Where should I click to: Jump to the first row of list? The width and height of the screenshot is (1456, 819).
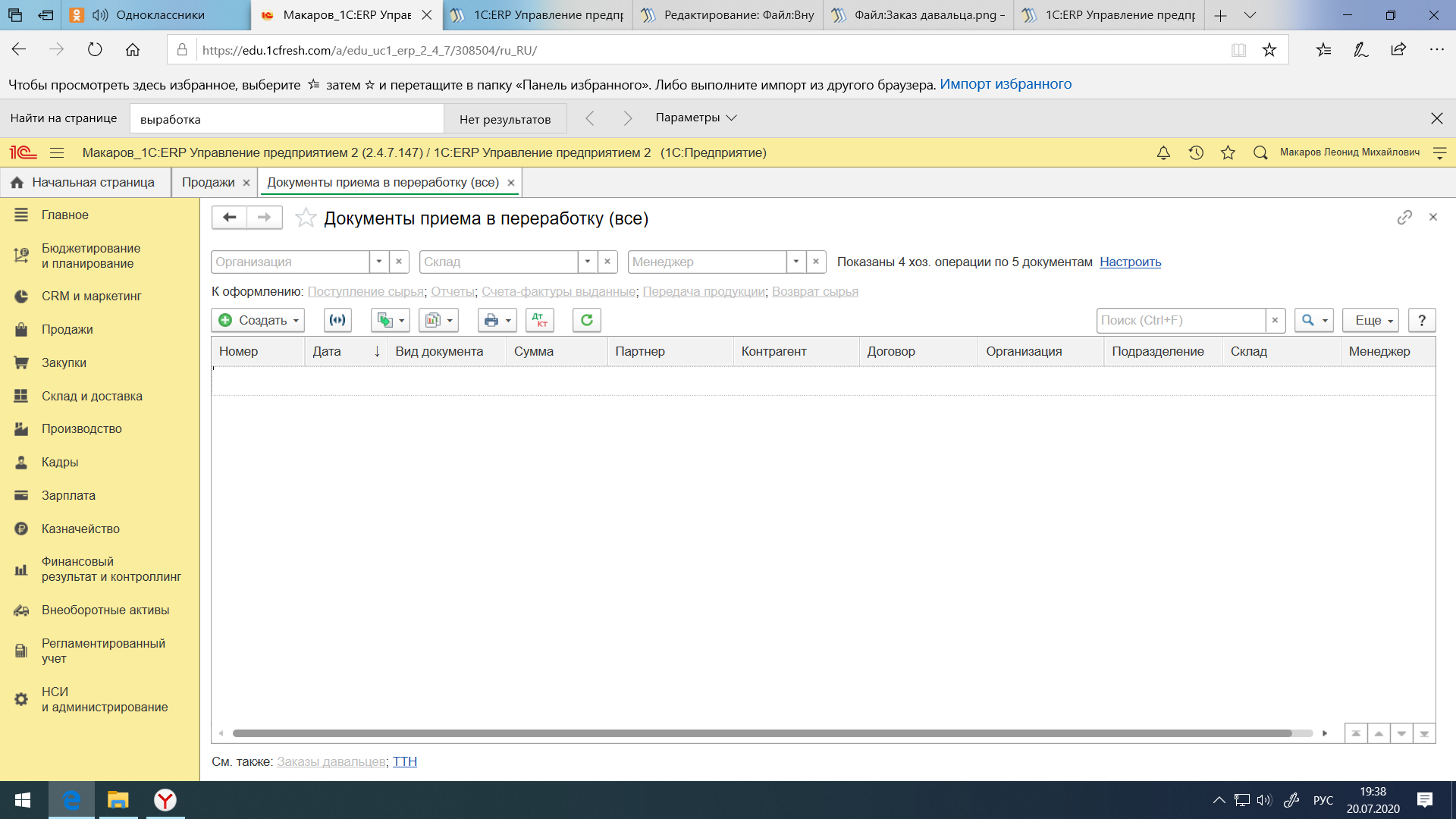tap(1356, 733)
